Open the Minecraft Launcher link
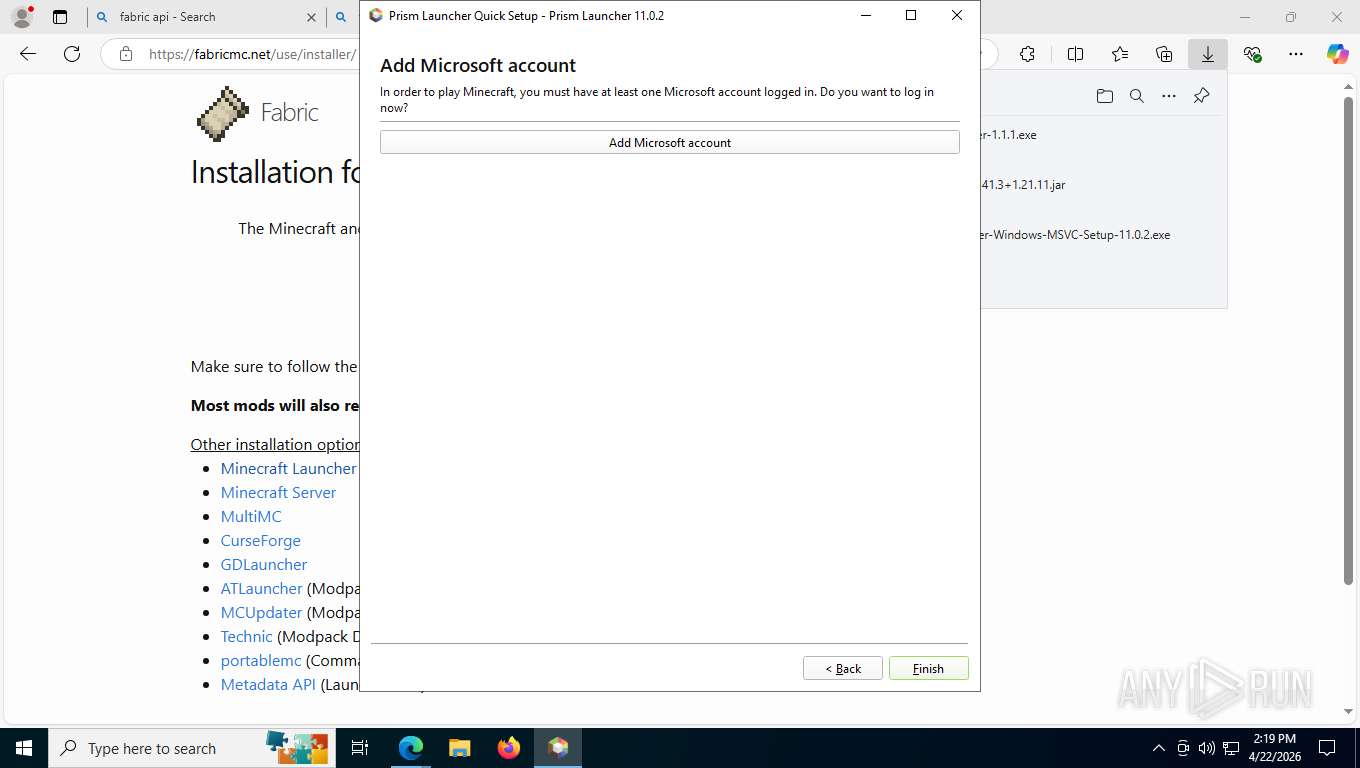Image resolution: width=1360 pixels, height=768 pixels. point(288,468)
